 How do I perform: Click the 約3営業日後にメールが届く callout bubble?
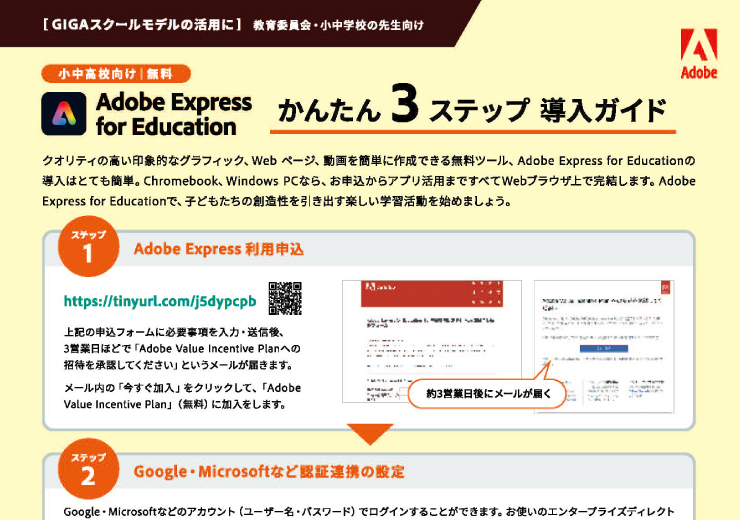(x=487, y=393)
